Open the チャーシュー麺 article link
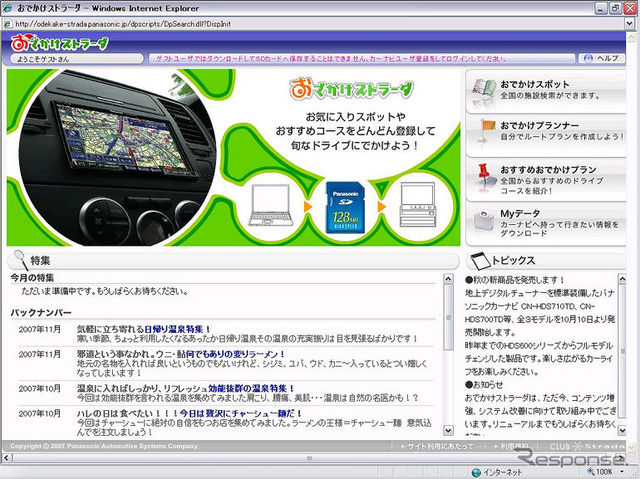This screenshot has height=479, width=640. click(x=241, y=413)
